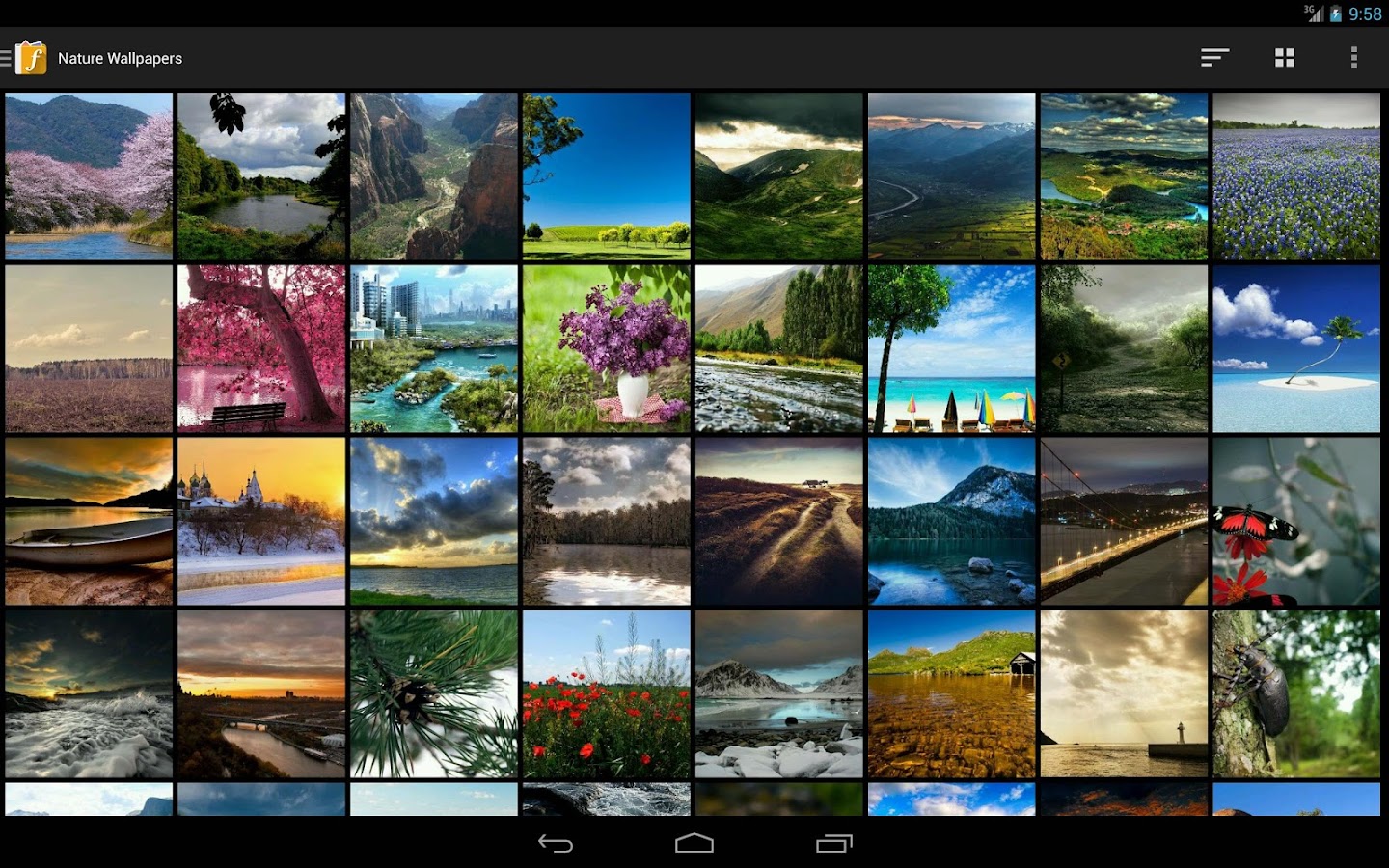Screen dimensions: 1389x868
Task: Tap the battery charging indicator
Action: click(x=1334, y=14)
